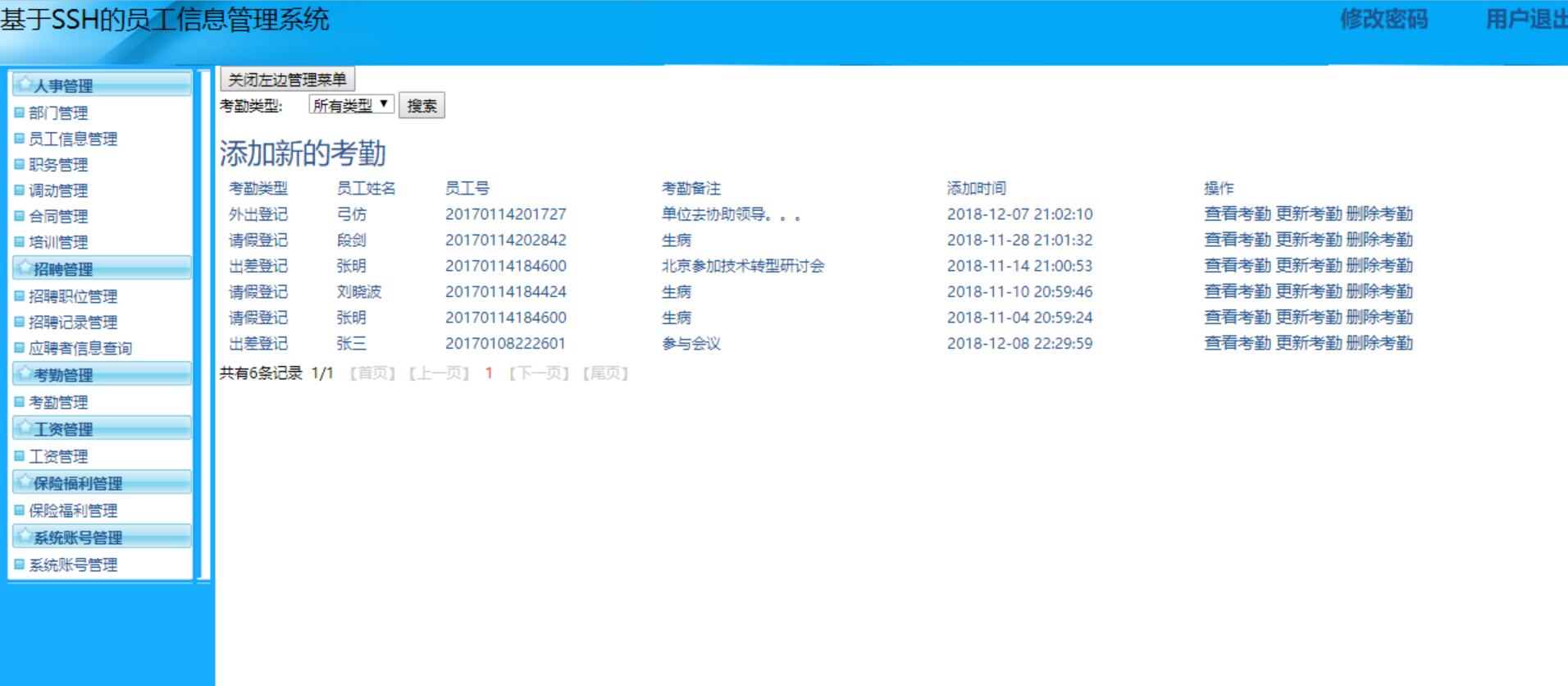Open 应聘者信息查询 in the sidebar

[x=80, y=348]
